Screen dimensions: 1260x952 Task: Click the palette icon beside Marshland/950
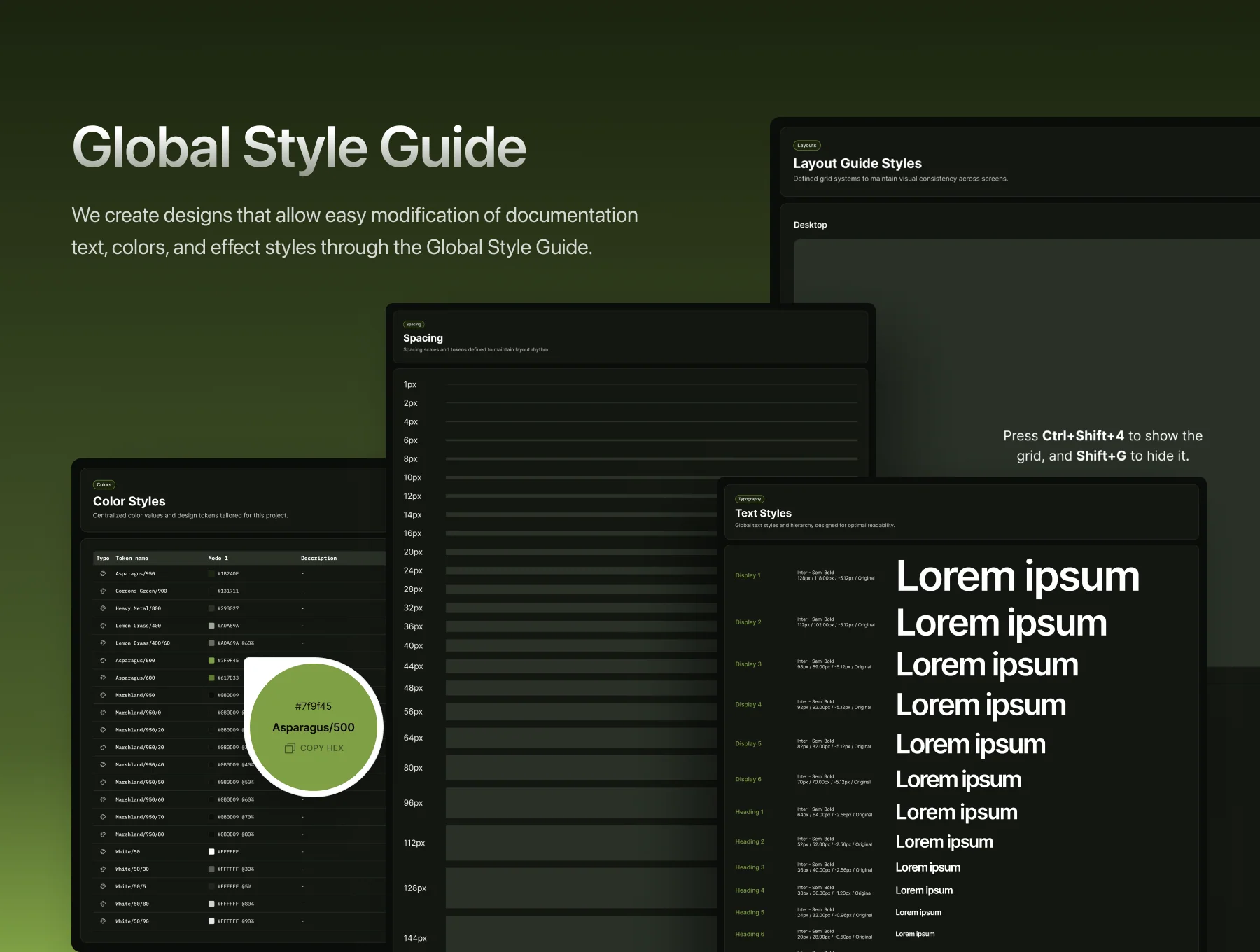coord(103,695)
